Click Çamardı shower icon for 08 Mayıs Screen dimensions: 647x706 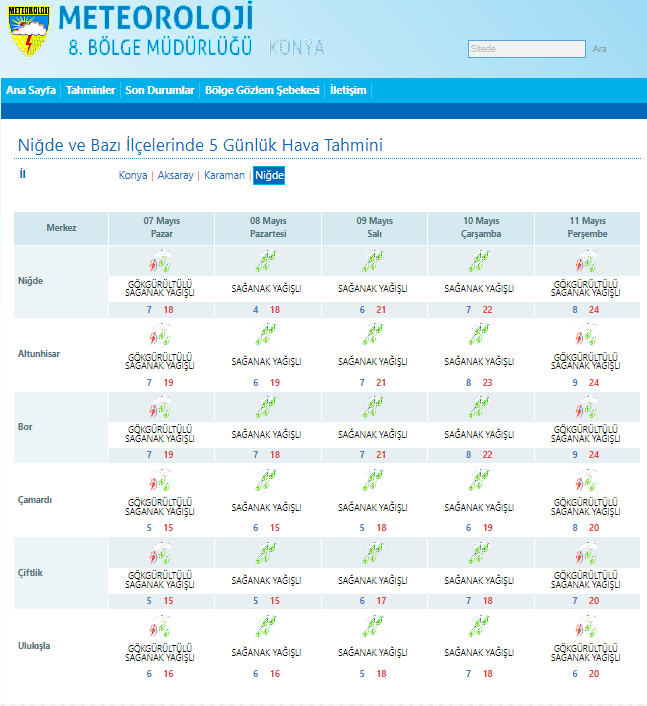coord(267,480)
